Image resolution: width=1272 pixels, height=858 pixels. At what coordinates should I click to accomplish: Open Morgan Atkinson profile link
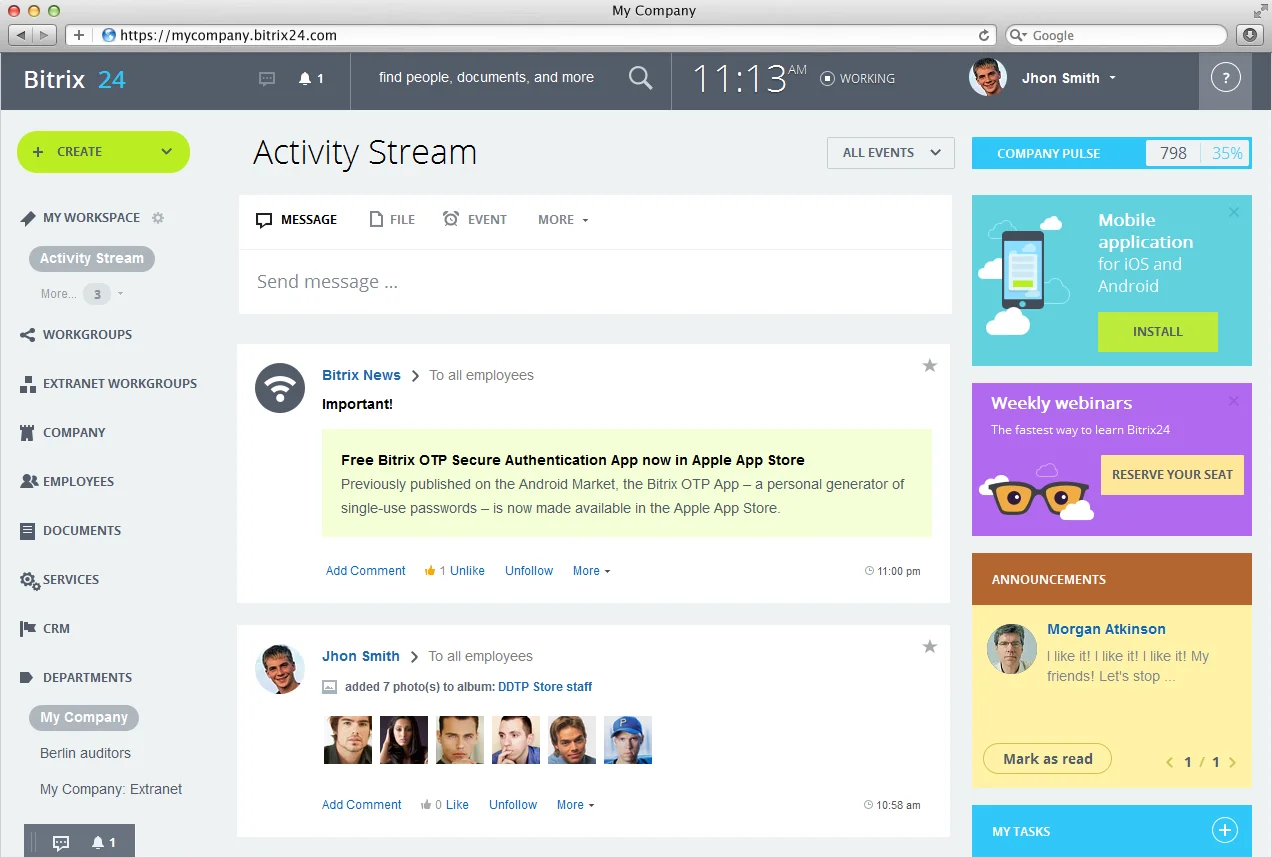[x=1106, y=629]
